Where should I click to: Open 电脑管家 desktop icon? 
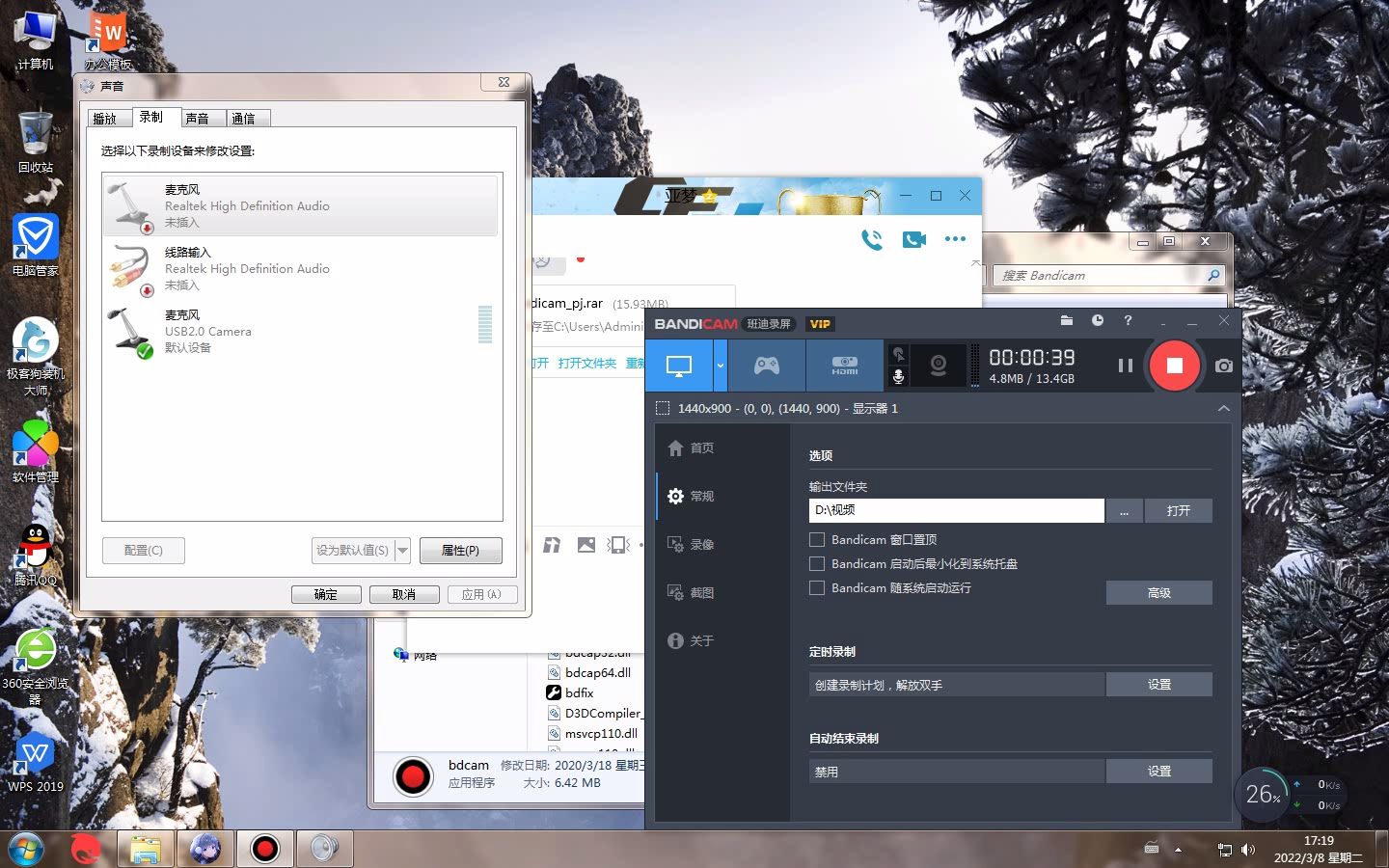pyautogui.click(x=36, y=245)
